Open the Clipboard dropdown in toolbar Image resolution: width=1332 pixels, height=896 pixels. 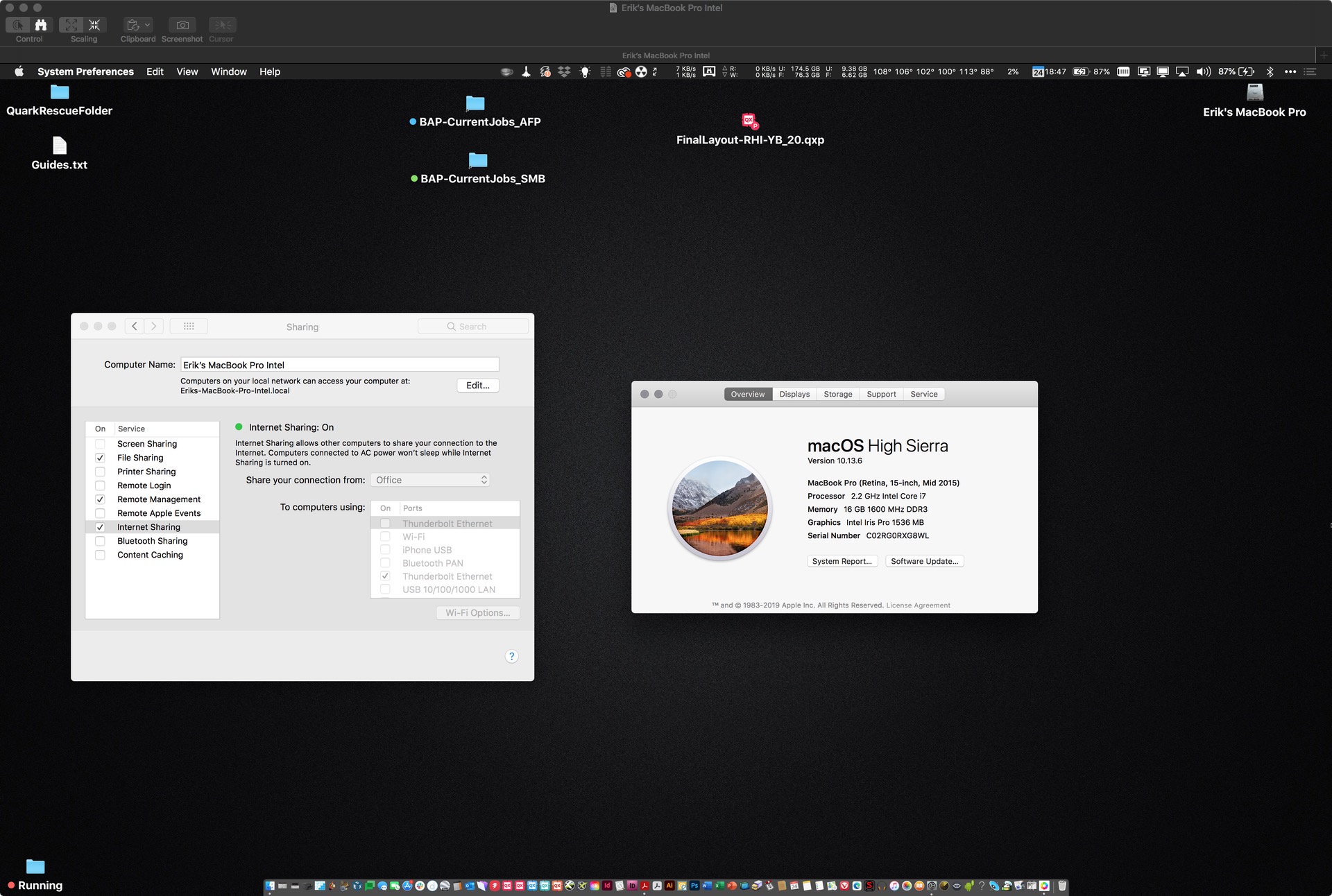point(138,25)
